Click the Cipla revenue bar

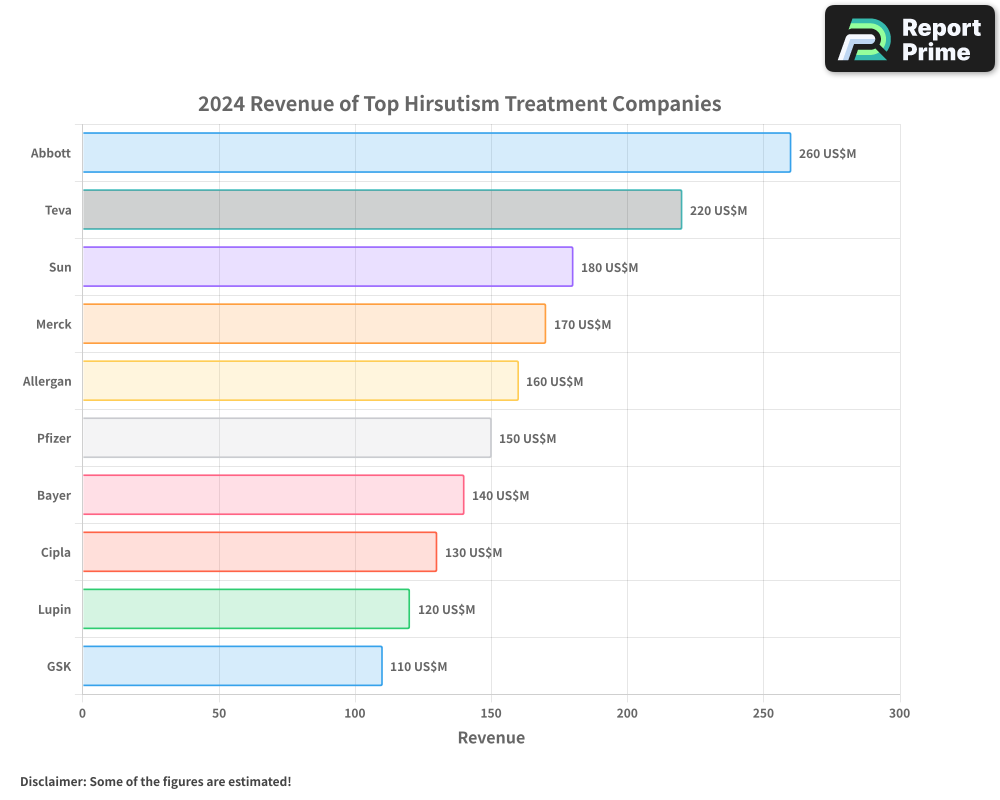coord(258,552)
